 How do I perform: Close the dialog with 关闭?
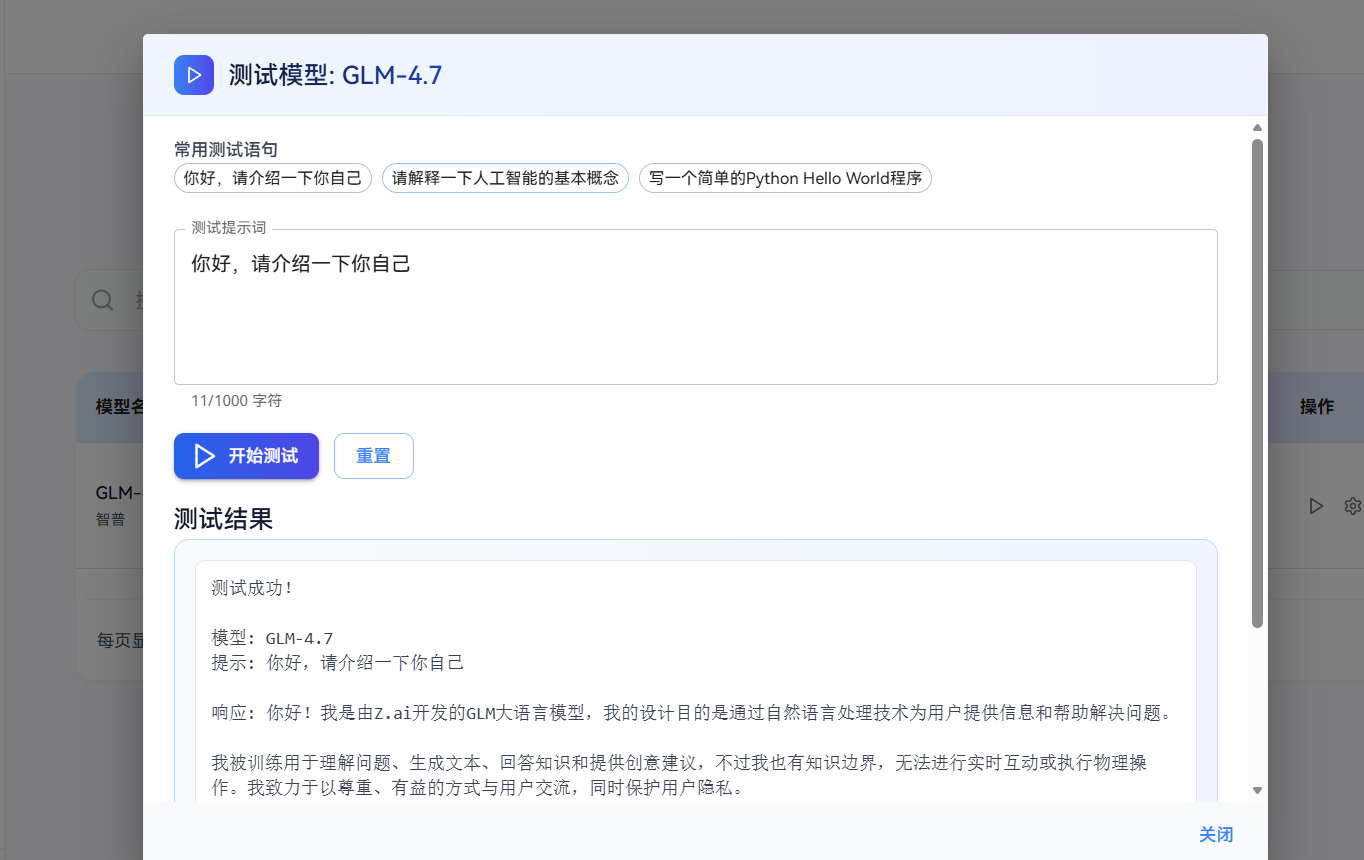click(1216, 835)
